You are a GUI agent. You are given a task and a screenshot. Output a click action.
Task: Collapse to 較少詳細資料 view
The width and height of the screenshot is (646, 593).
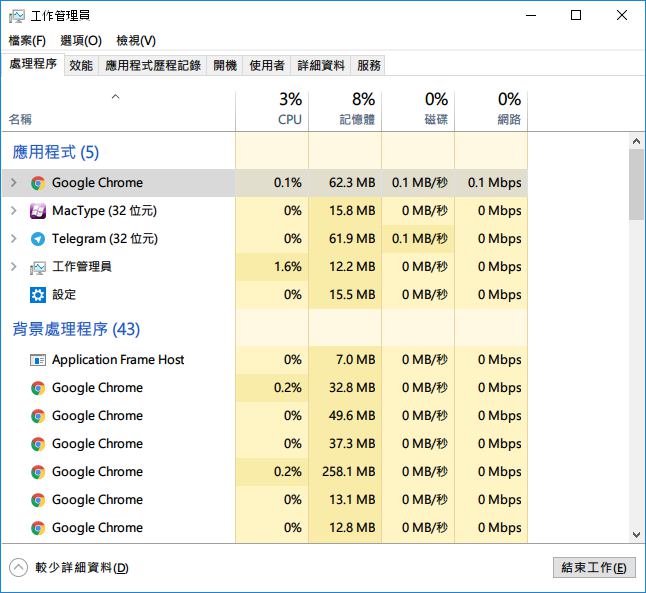18,567
